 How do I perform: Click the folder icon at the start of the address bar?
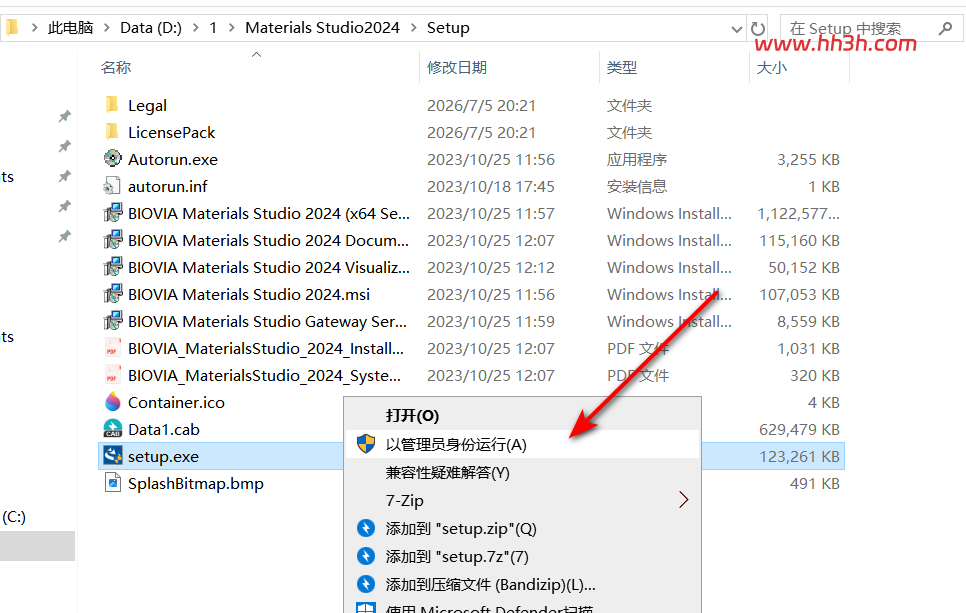point(12,27)
